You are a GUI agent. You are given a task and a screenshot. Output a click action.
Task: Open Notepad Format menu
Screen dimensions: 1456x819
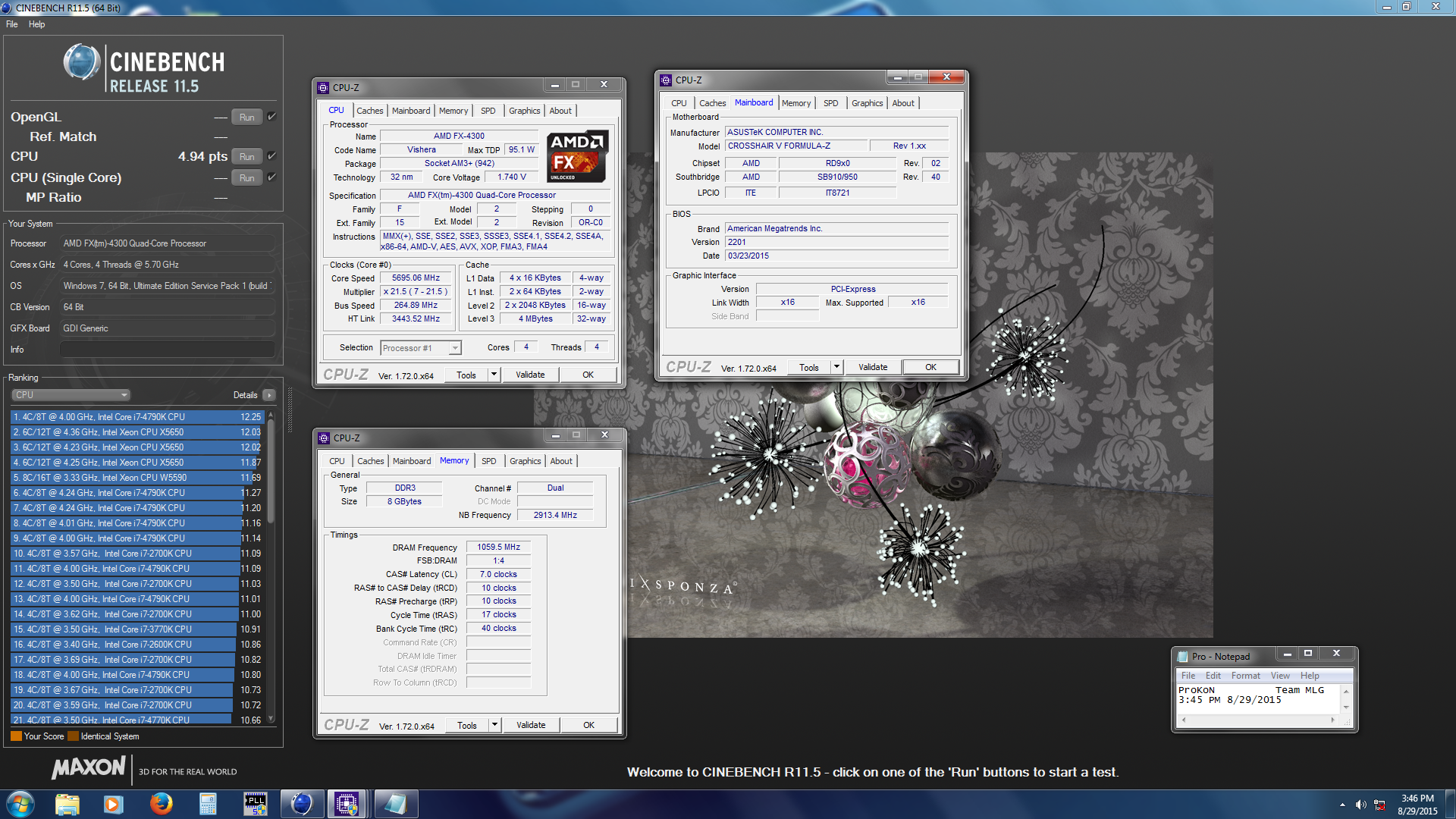(x=1245, y=676)
